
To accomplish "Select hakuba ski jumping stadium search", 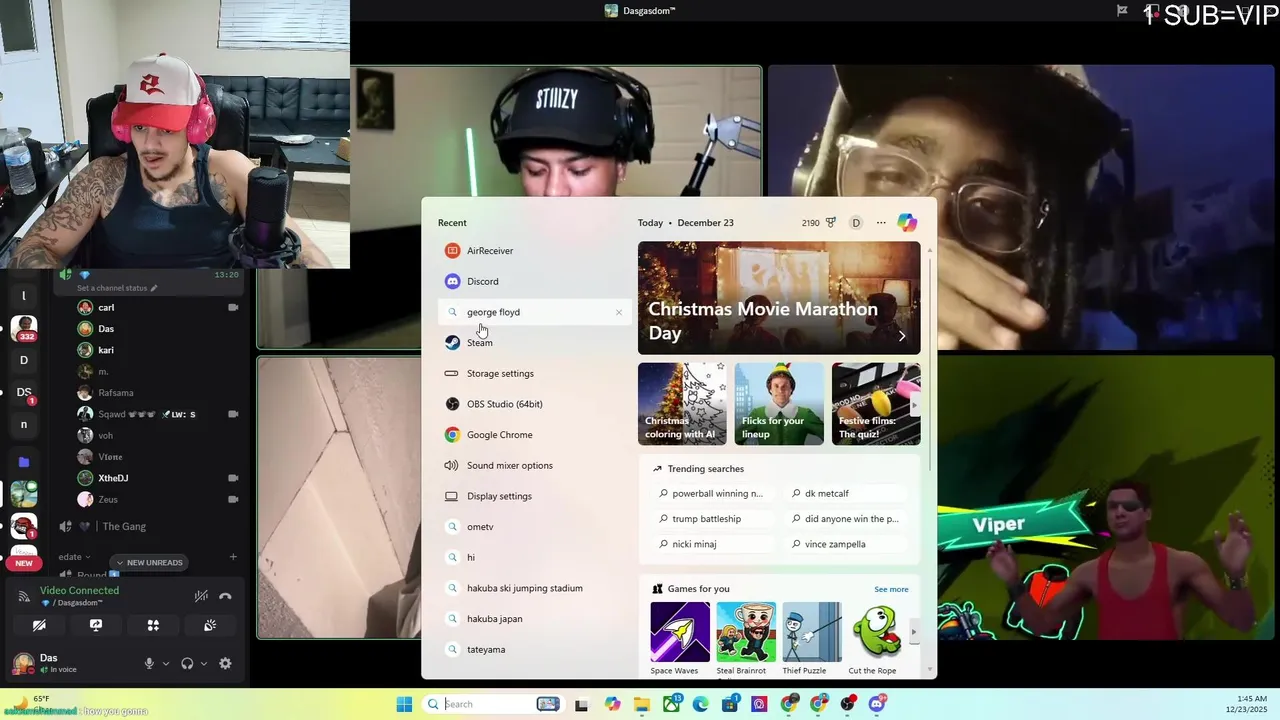I will tap(535, 588).
